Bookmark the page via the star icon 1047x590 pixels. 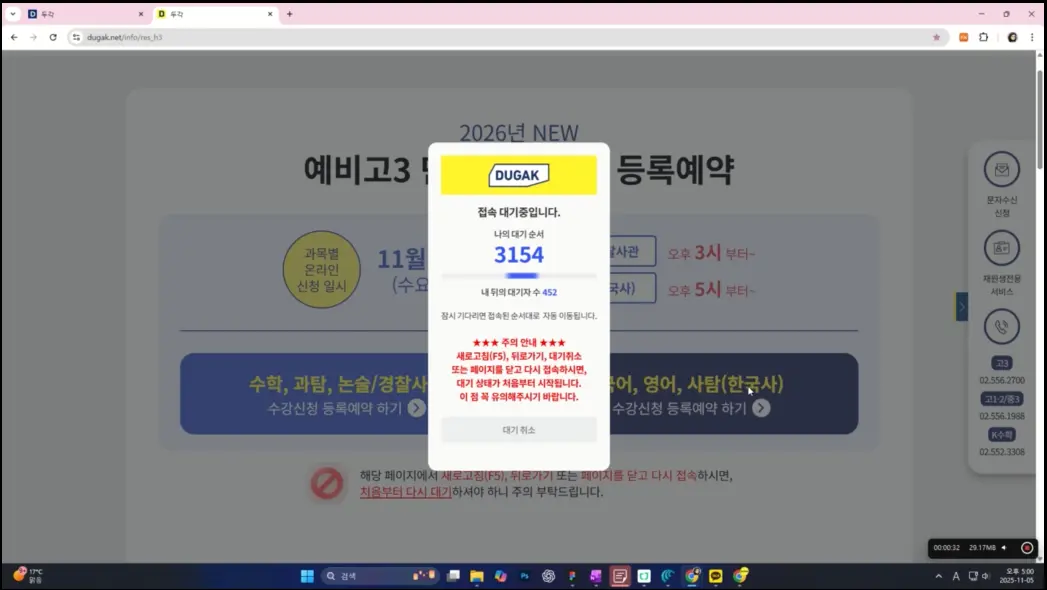coord(935,36)
